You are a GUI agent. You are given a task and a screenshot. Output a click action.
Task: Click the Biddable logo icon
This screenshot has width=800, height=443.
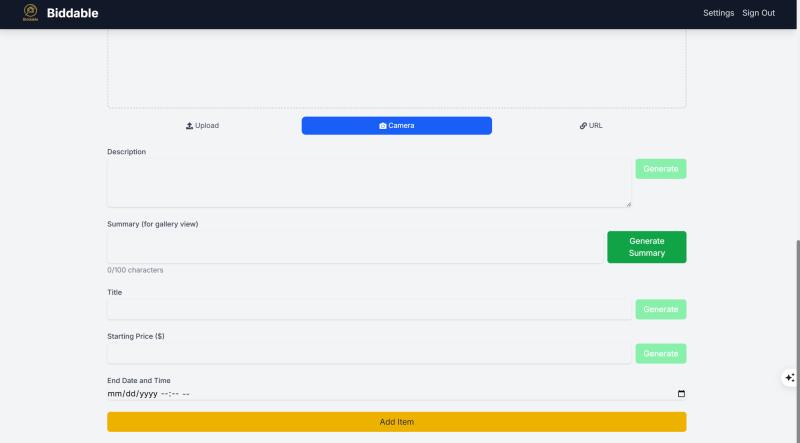(31, 13)
